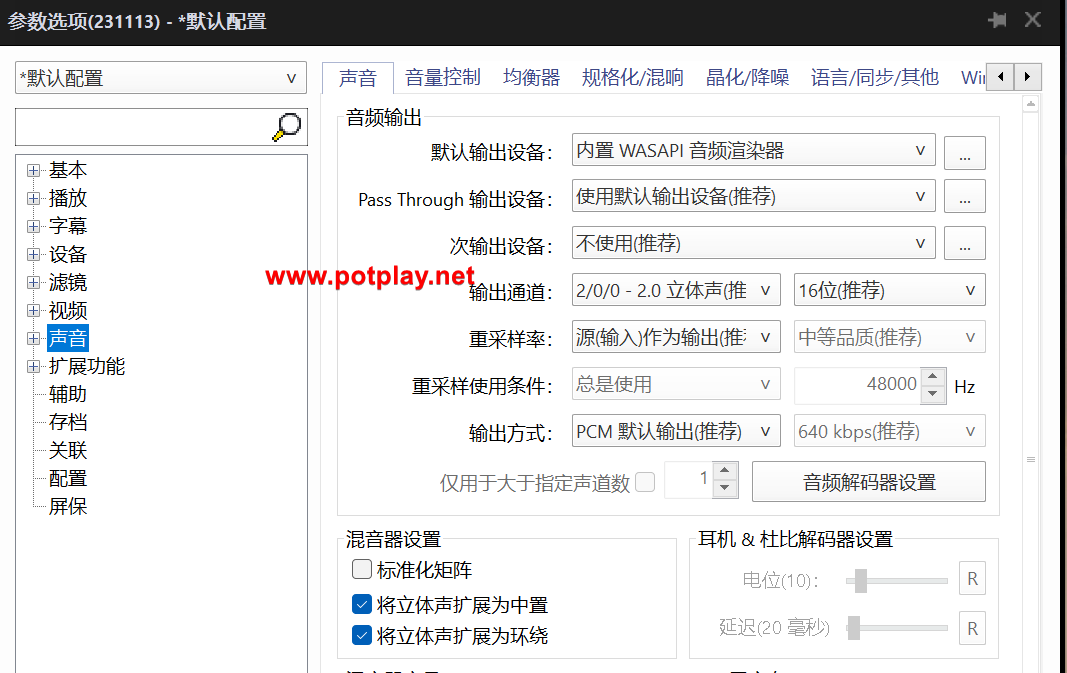Click into the settings search field
The height and width of the screenshot is (673, 1067).
[x=143, y=127]
